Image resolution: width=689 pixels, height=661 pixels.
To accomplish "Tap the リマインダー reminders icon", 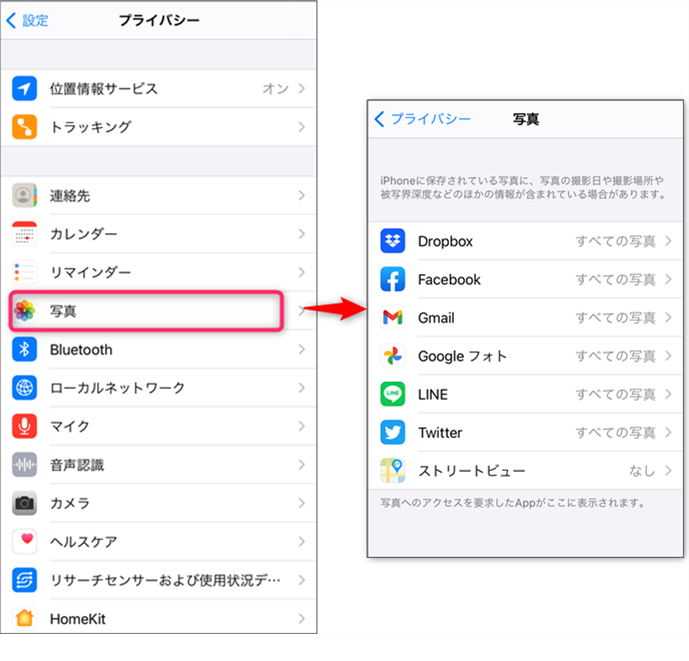I will tap(24, 272).
